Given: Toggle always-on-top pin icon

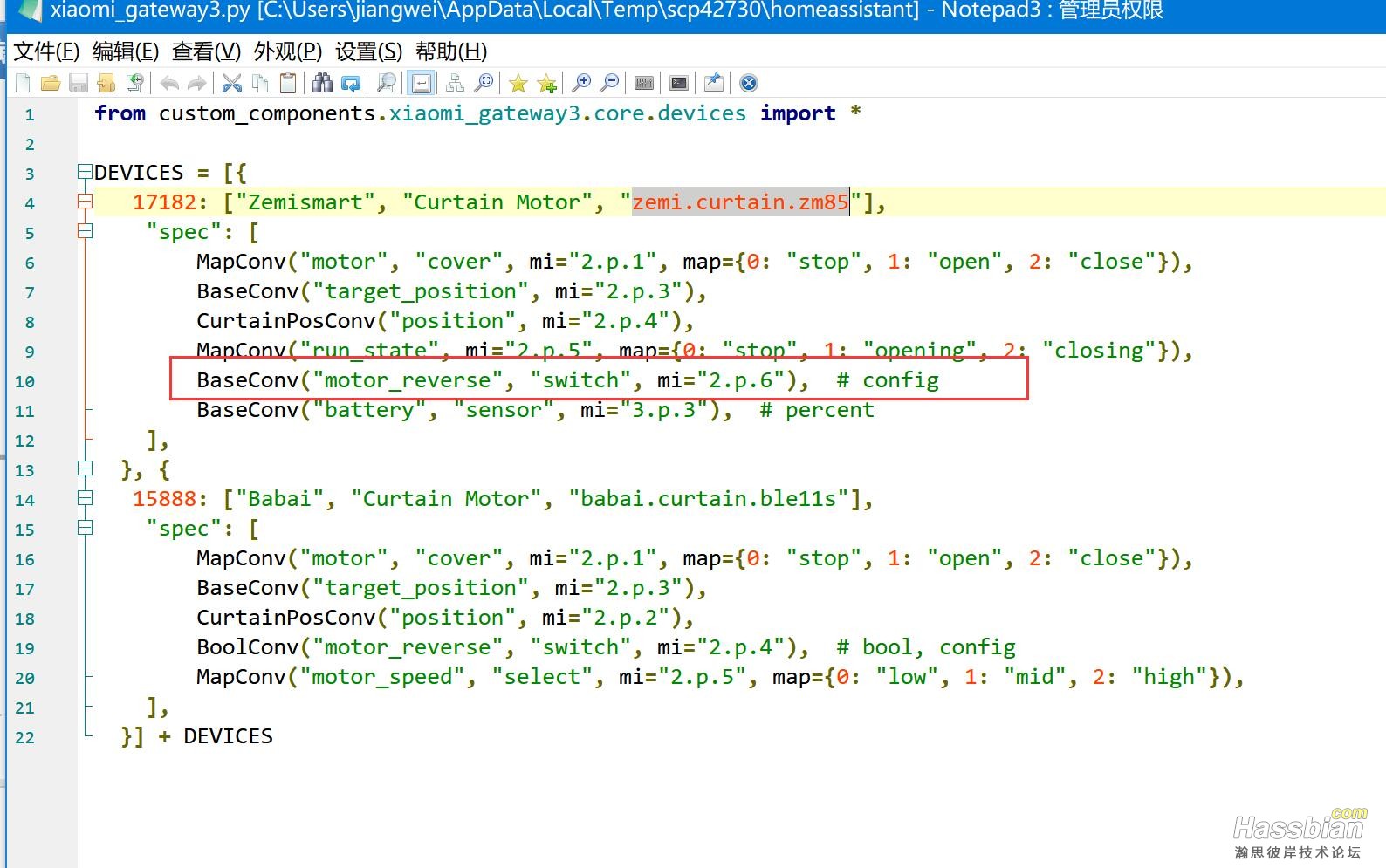Looking at the screenshot, I should pyautogui.click(x=714, y=83).
